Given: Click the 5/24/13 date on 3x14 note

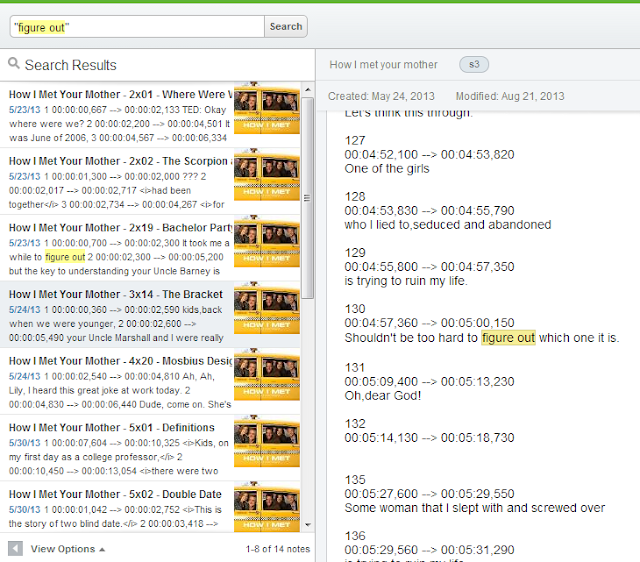Looking at the screenshot, I should coord(24,310).
